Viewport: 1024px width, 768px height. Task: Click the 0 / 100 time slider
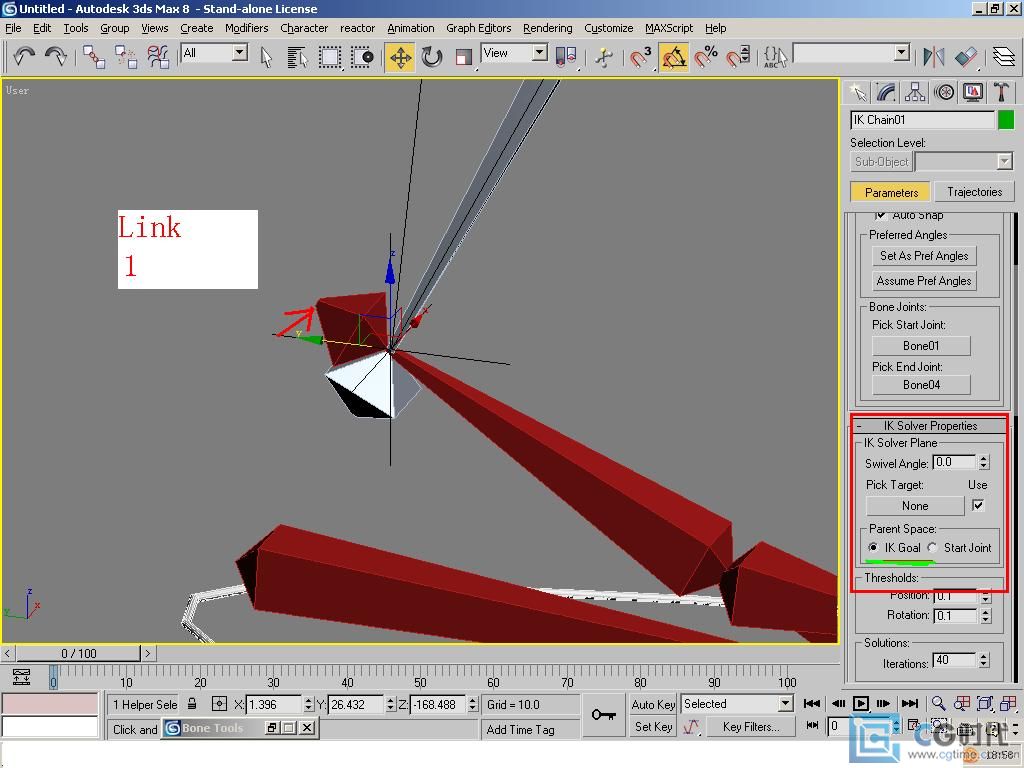78,653
